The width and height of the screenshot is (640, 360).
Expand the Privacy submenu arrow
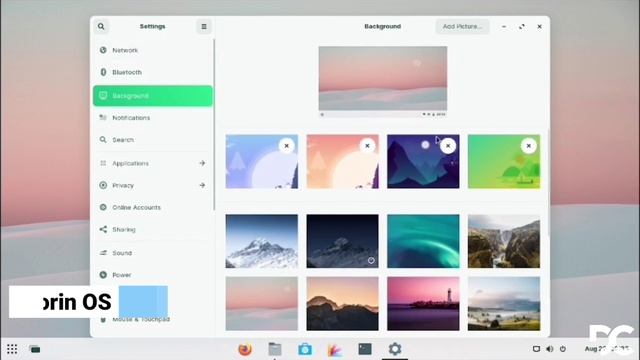pyautogui.click(x=202, y=185)
